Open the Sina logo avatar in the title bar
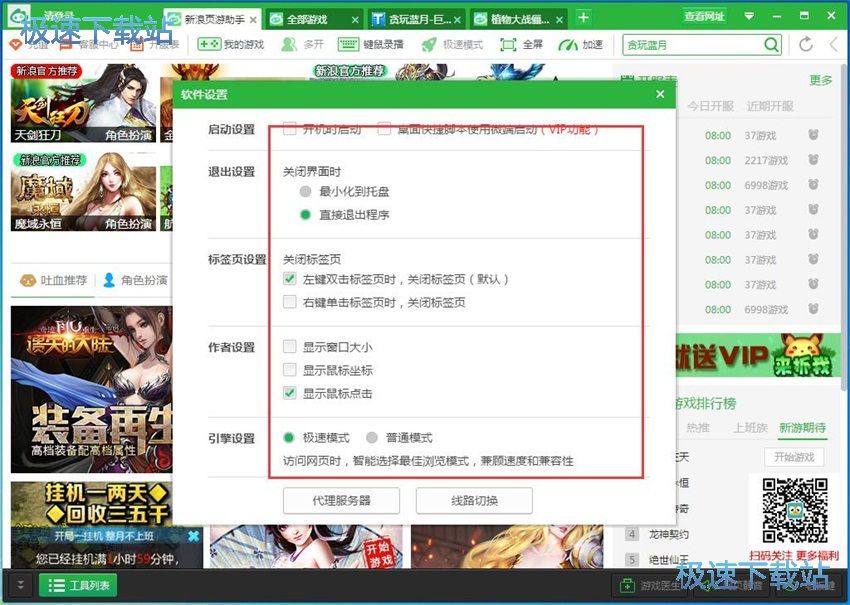 pyautogui.click(x=20, y=16)
